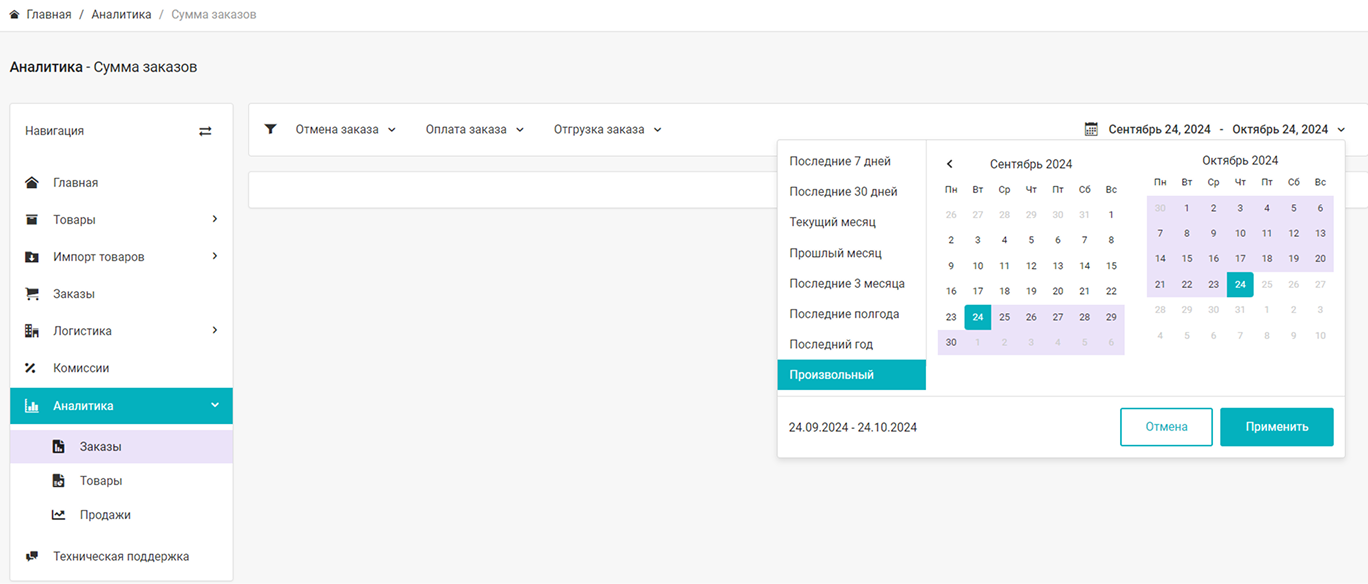Open Главная breadcrumb link
The width and height of the screenshot is (1368, 584).
(x=48, y=15)
